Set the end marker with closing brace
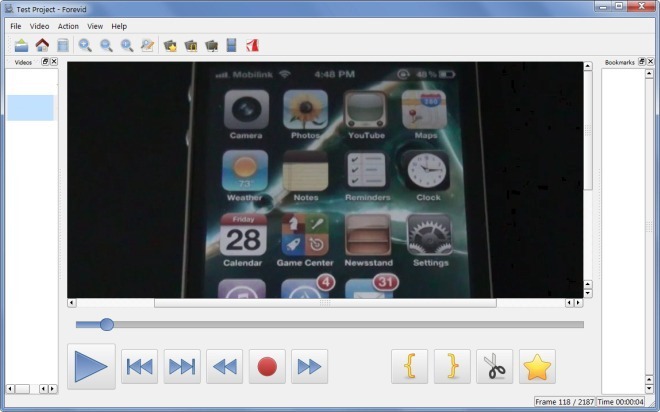Viewport: 660px width, 412px height. tap(452, 367)
